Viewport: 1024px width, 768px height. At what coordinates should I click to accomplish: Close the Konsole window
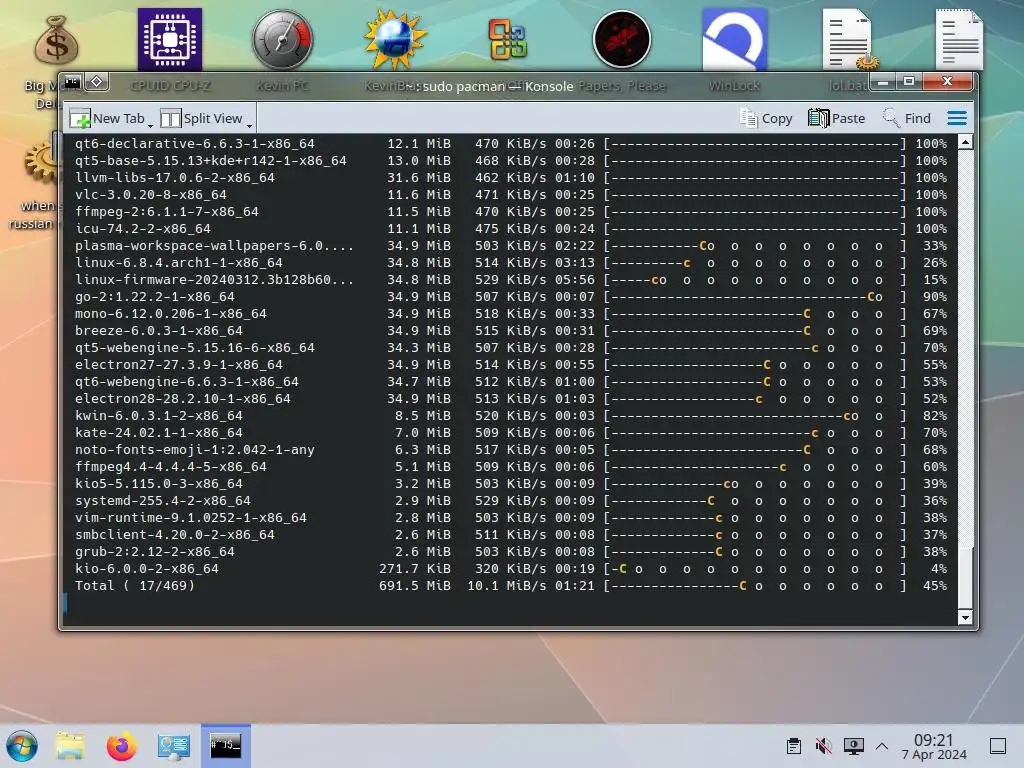pyautogui.click(x=947, y=81)
